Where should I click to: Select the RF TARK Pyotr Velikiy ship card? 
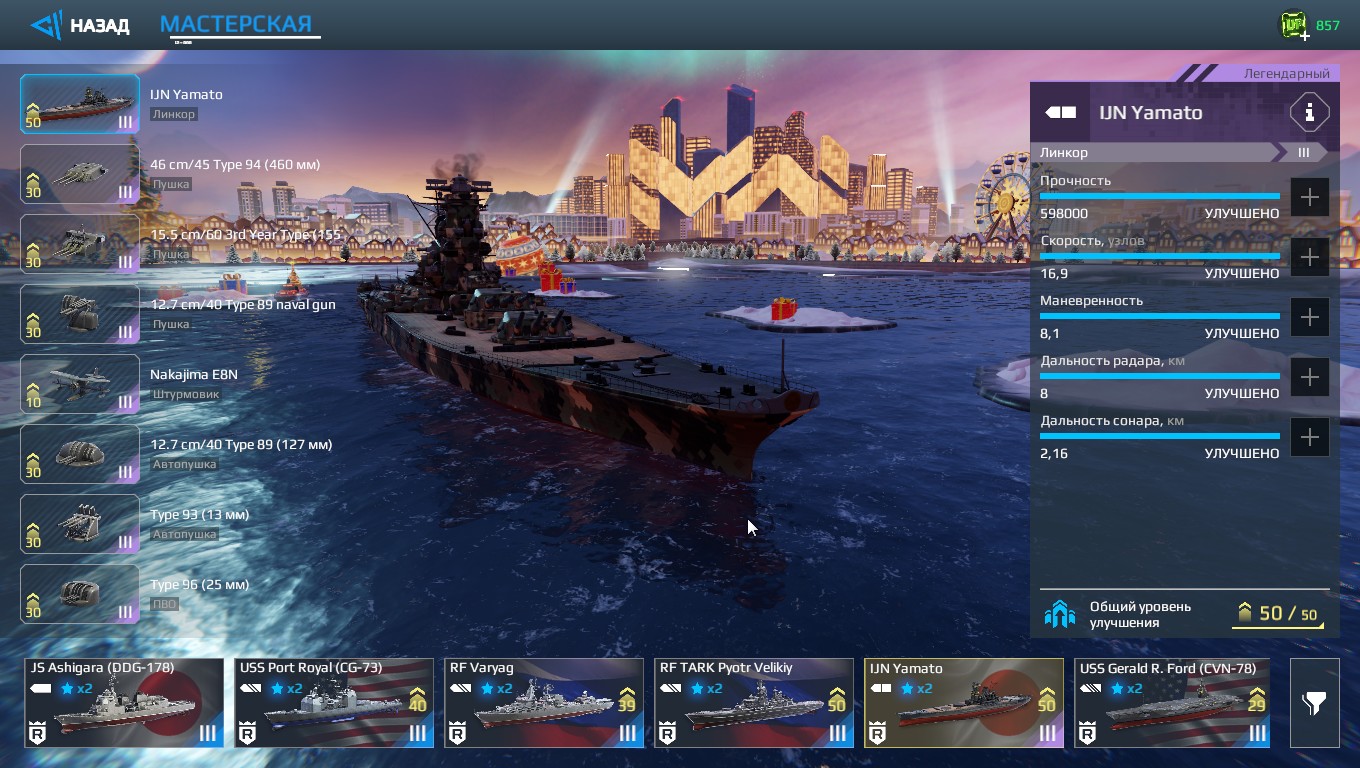(x=754, y=703)
